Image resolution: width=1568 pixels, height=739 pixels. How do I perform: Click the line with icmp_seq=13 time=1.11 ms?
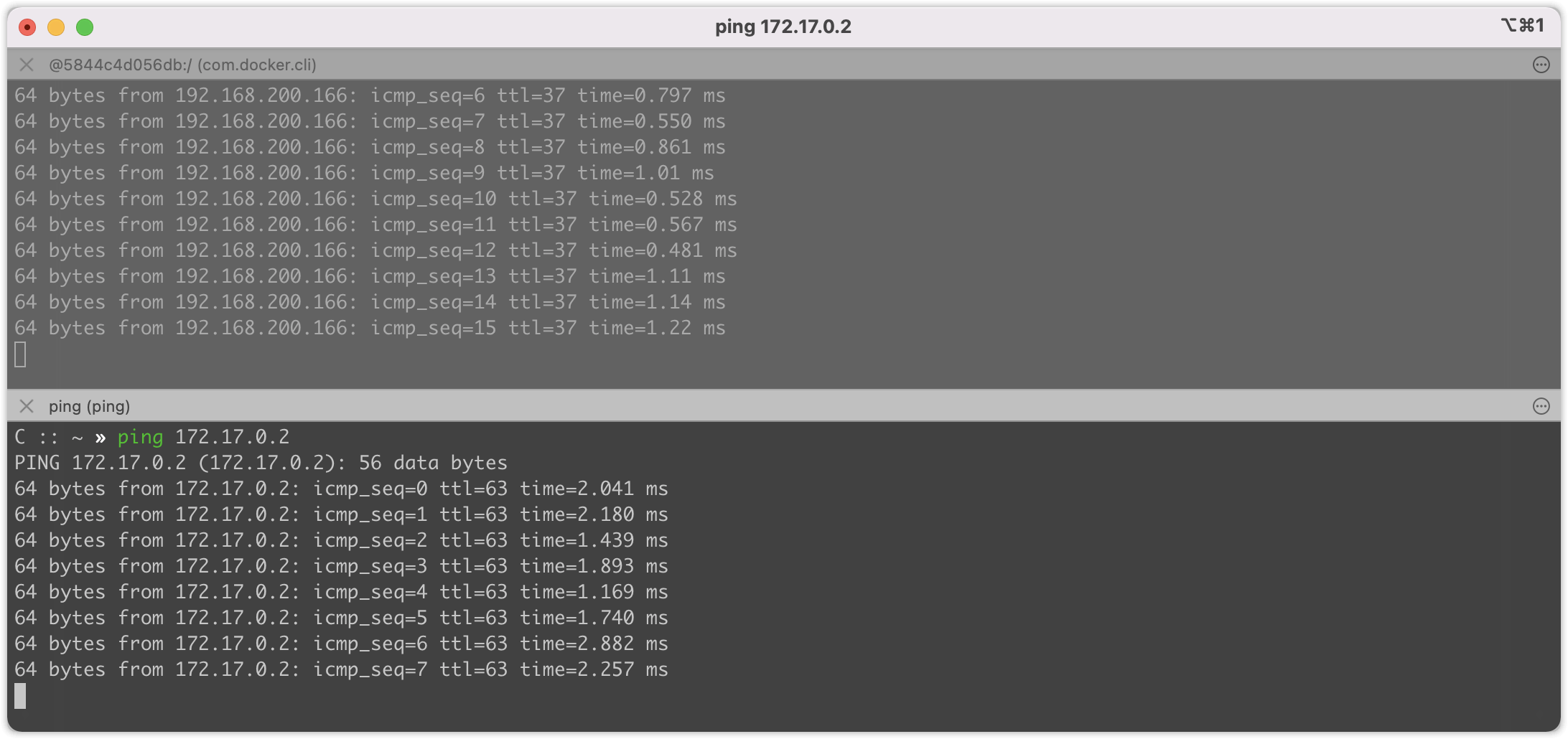click(x=370, y=276)
